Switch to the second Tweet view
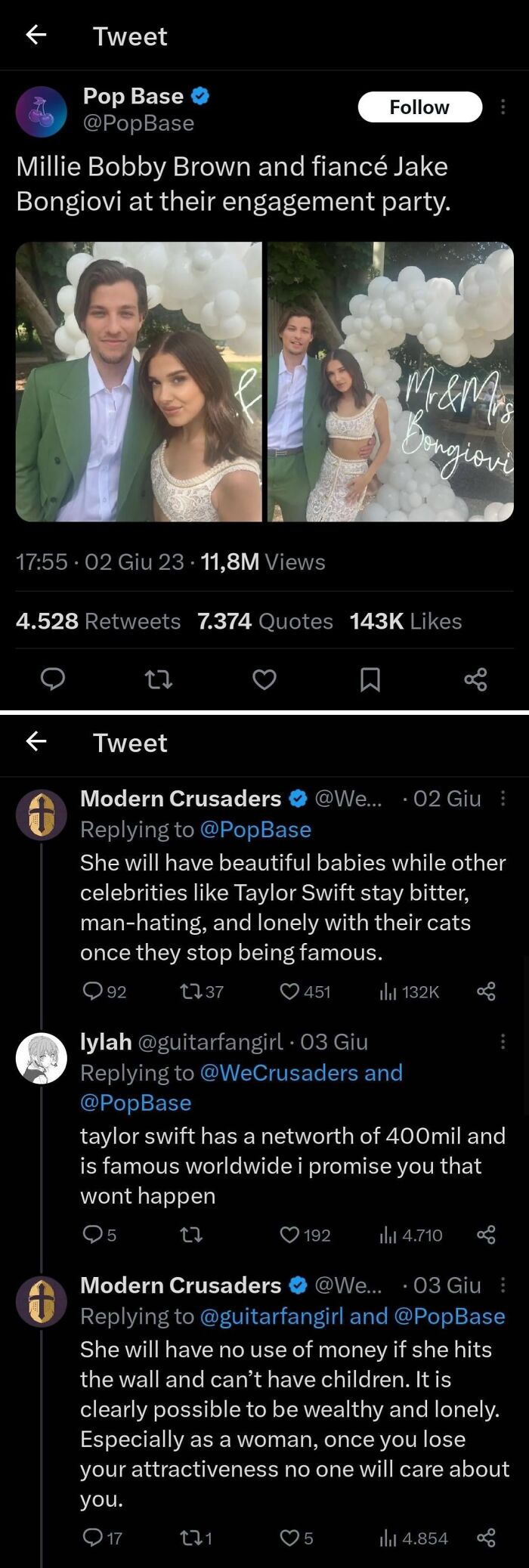 click(x=130, y=743)
